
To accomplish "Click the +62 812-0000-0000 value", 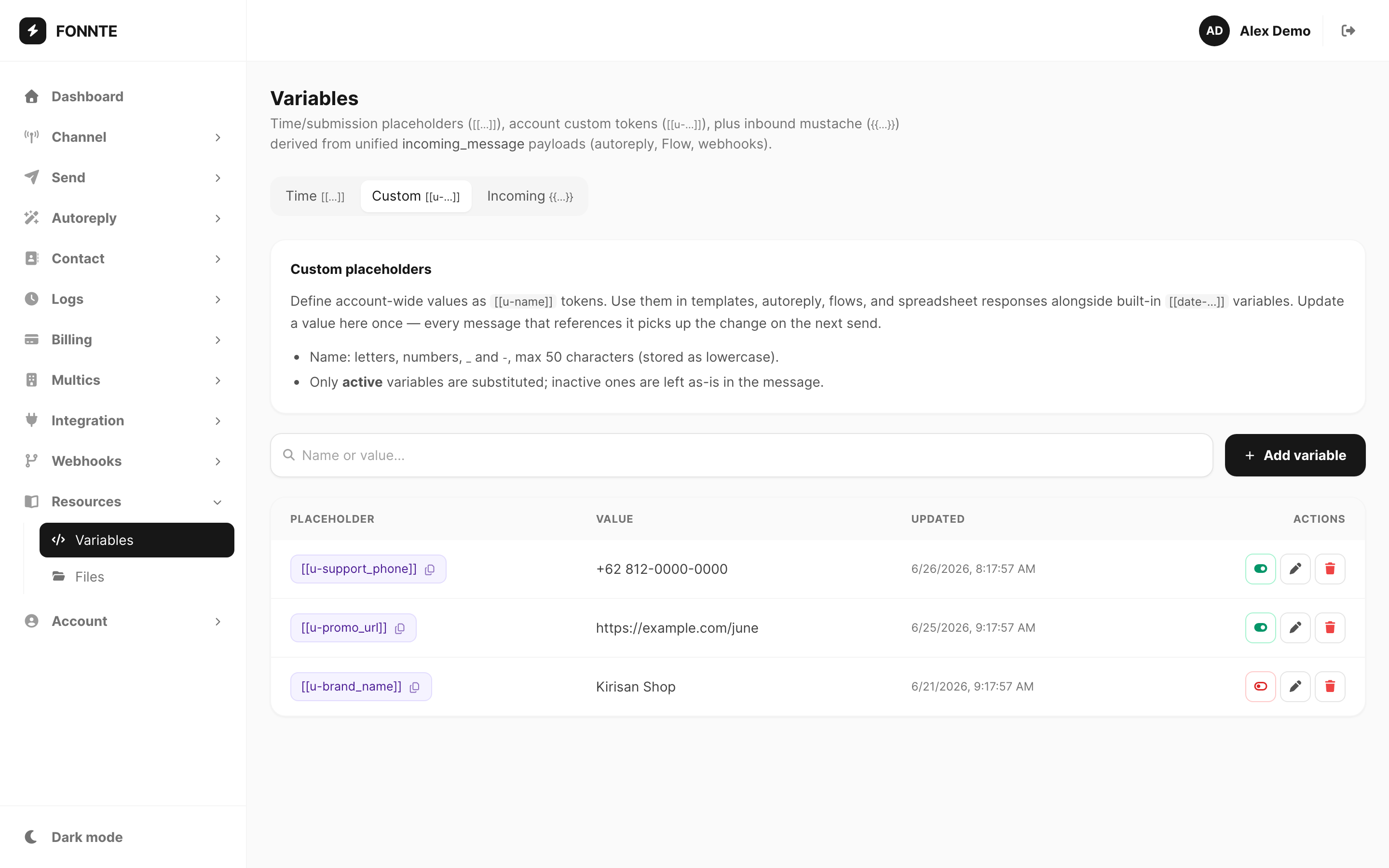I will point(662,569).
